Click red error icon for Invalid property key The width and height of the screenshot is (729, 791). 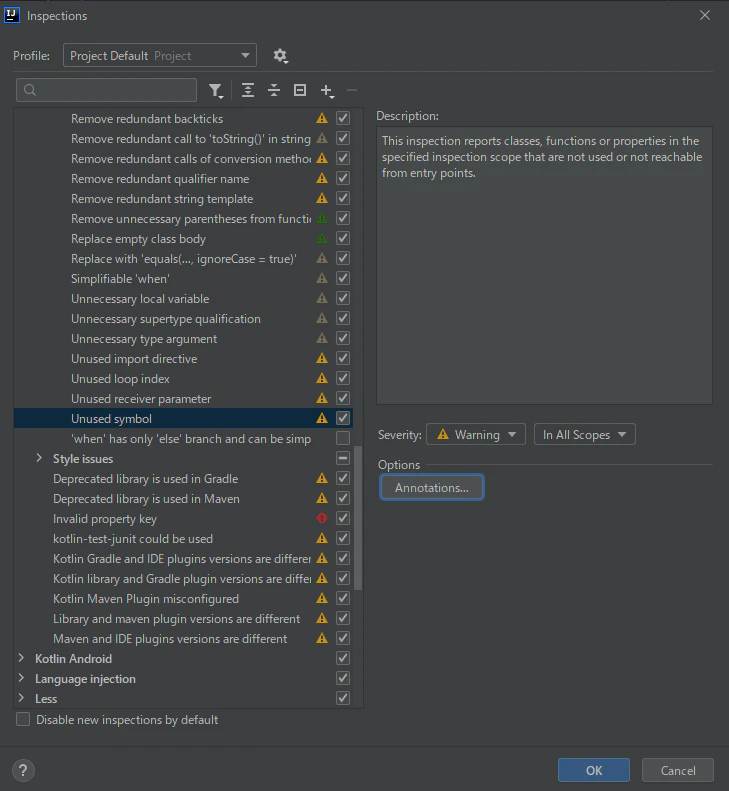pos(322,518)
